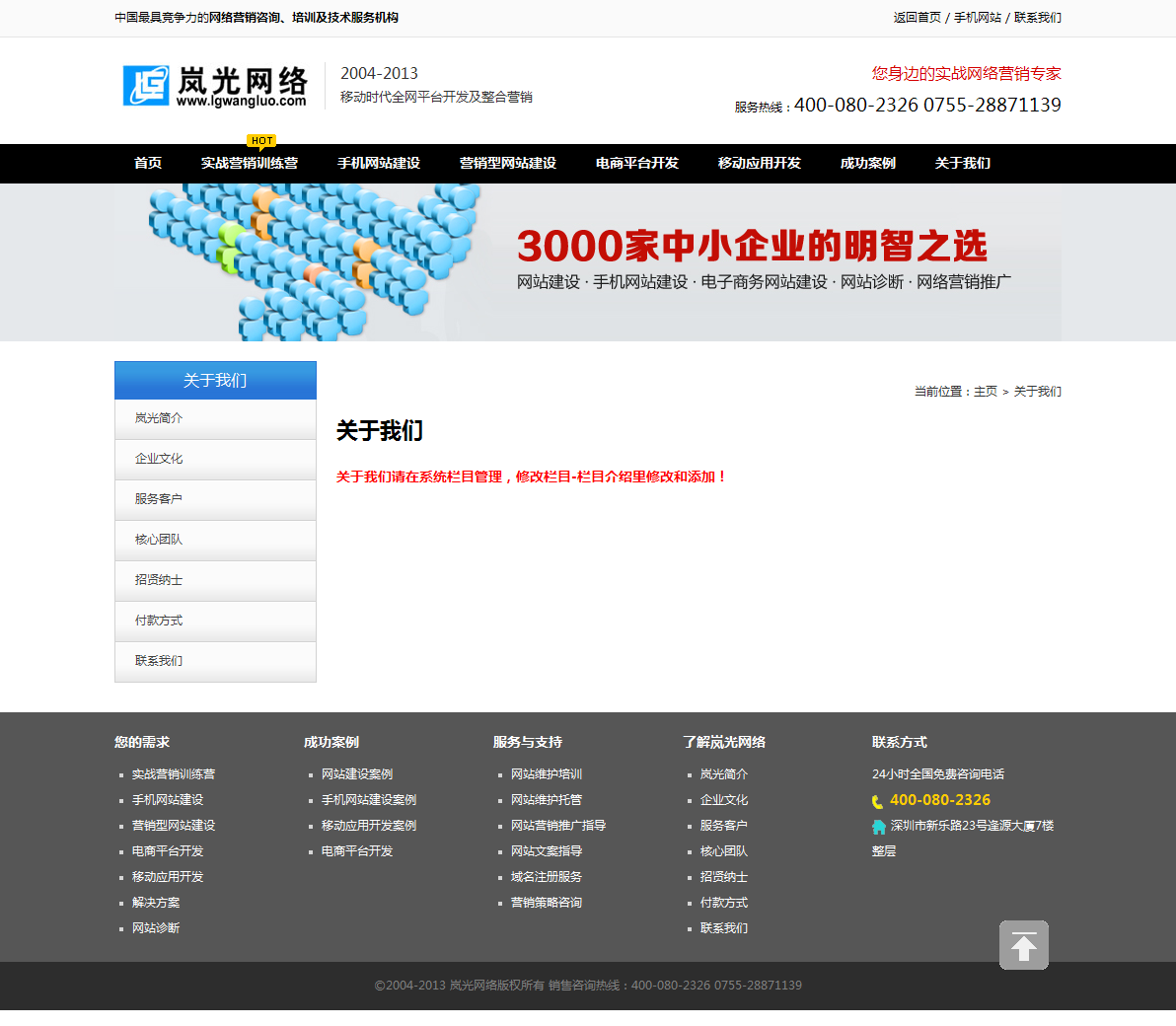Click the yellow phone icon in footer
Screen dimensions: 1176x1026
pos(877,802)
